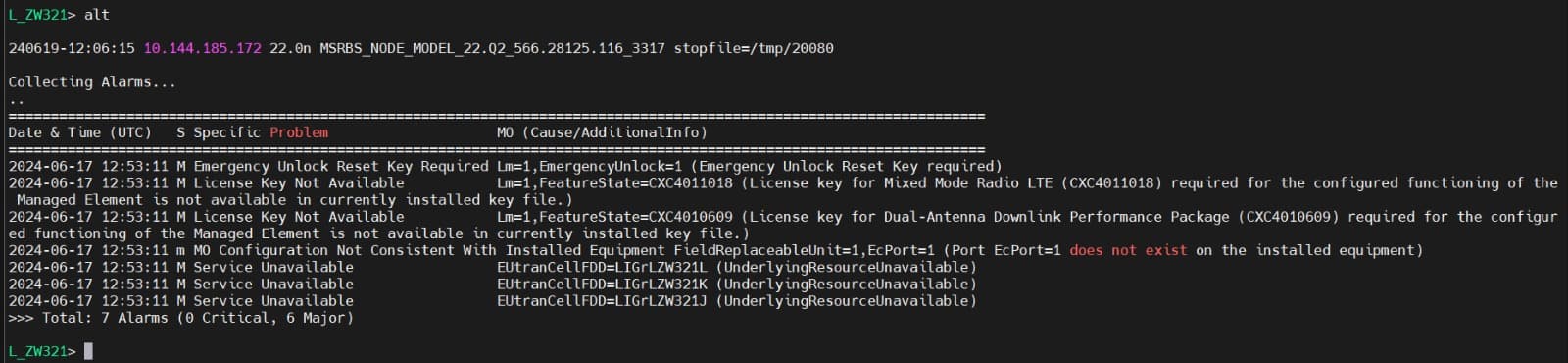Image resolution: width=1568 pixels, height=363 pixels.
Task: Select the Emergency Unlock Reset Key Required alarm
Action: (x=506, y=167)
